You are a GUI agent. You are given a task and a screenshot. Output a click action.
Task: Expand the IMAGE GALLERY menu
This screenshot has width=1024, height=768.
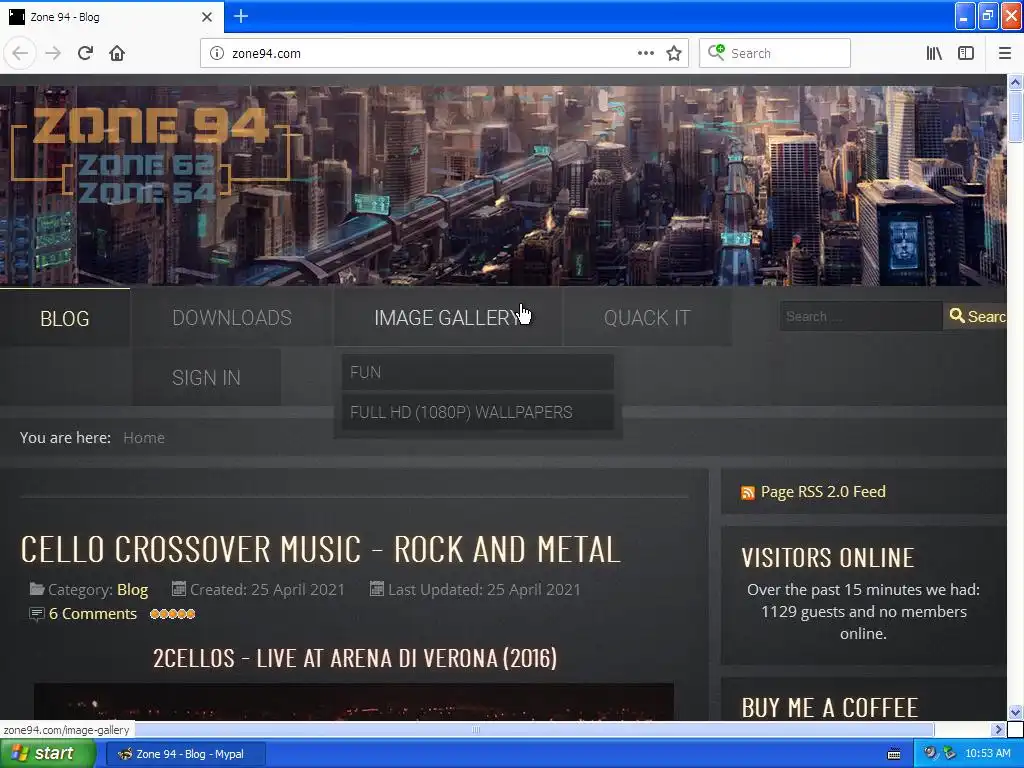(x=448, y=318)
